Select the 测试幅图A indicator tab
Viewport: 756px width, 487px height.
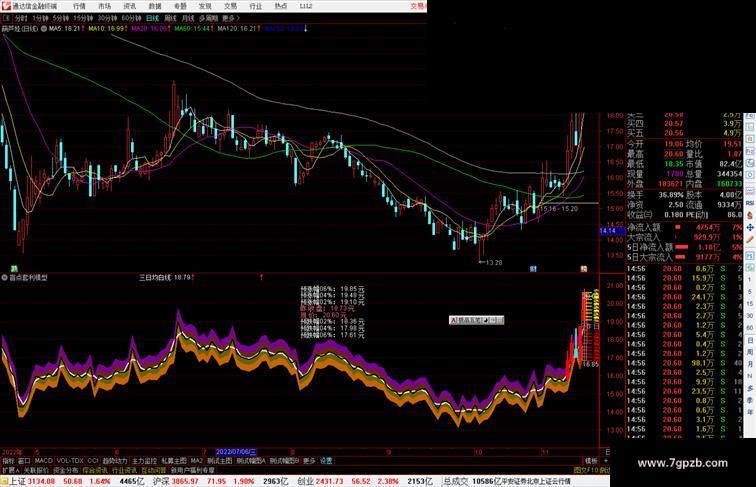coord(251,460)
